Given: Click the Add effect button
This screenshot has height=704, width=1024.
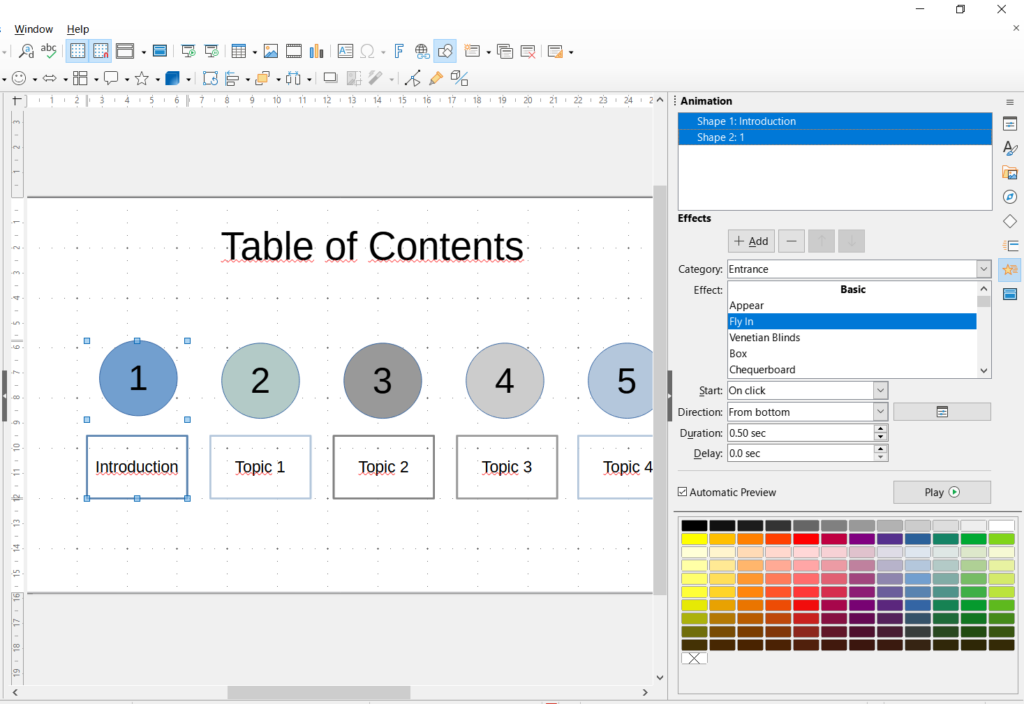Looking at the screenshot, I should 750,241.
